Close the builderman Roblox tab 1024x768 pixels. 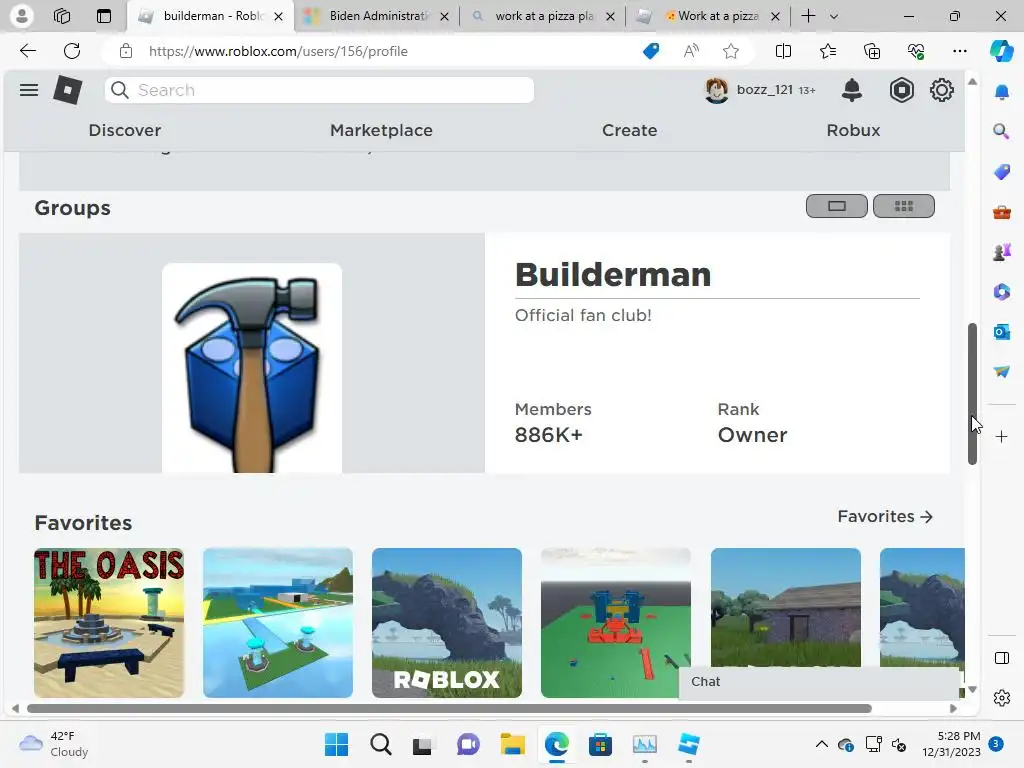(279, 16)
